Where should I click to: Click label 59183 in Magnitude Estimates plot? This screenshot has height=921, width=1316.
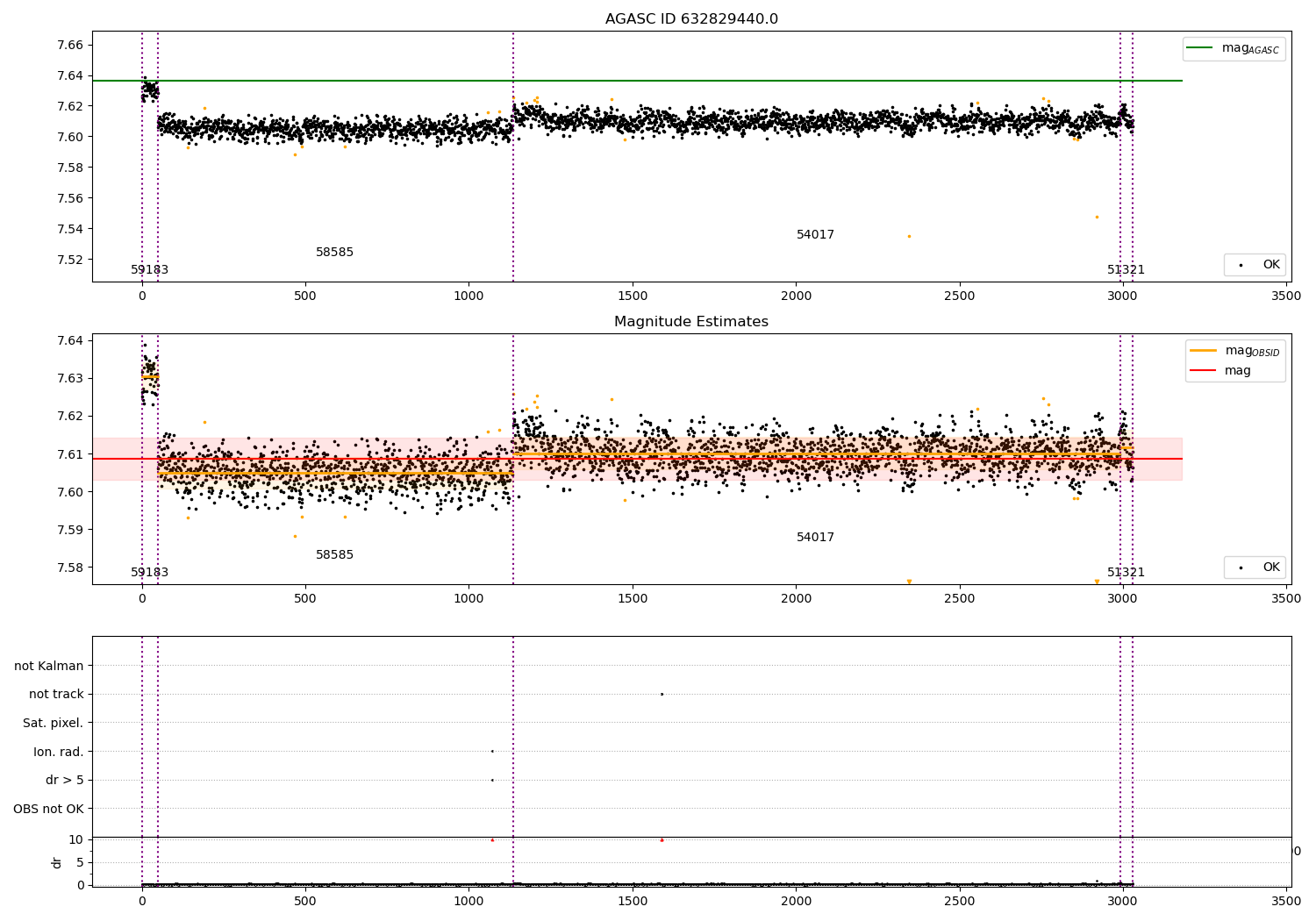[x=150, y=573]
